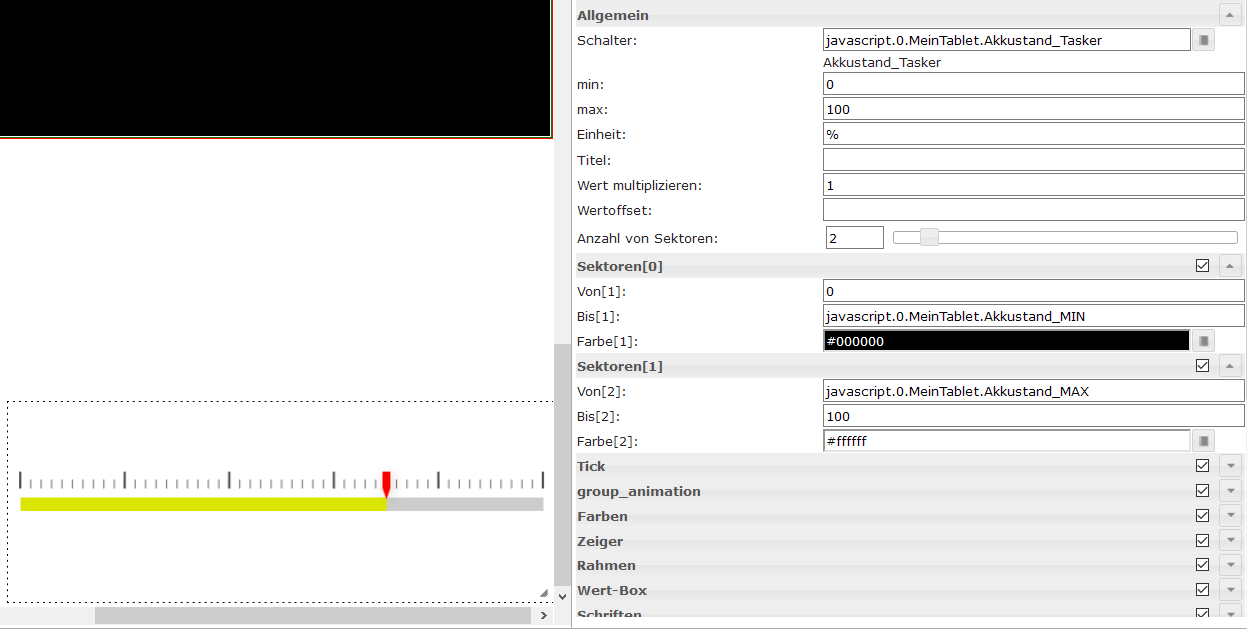Expand the group_animation section
Screen dimensions: 1247x630
(1230, 491)
